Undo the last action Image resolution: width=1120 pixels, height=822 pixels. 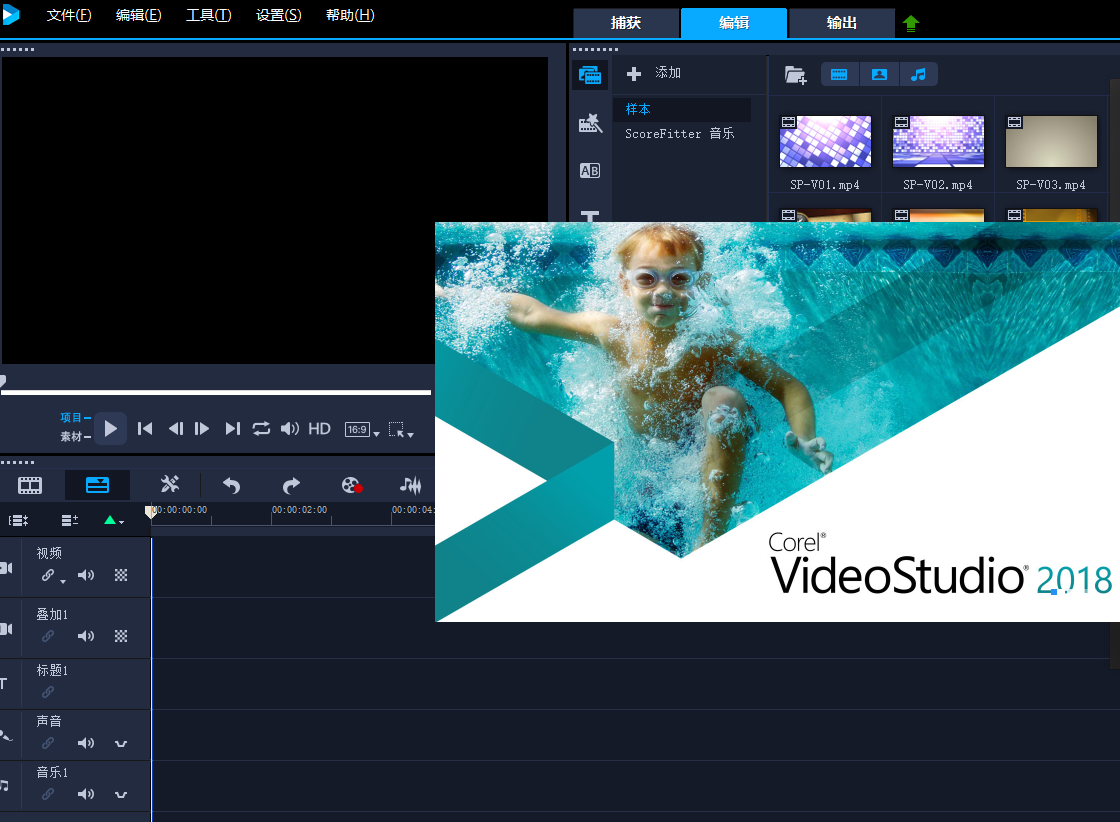pos(231,486)
